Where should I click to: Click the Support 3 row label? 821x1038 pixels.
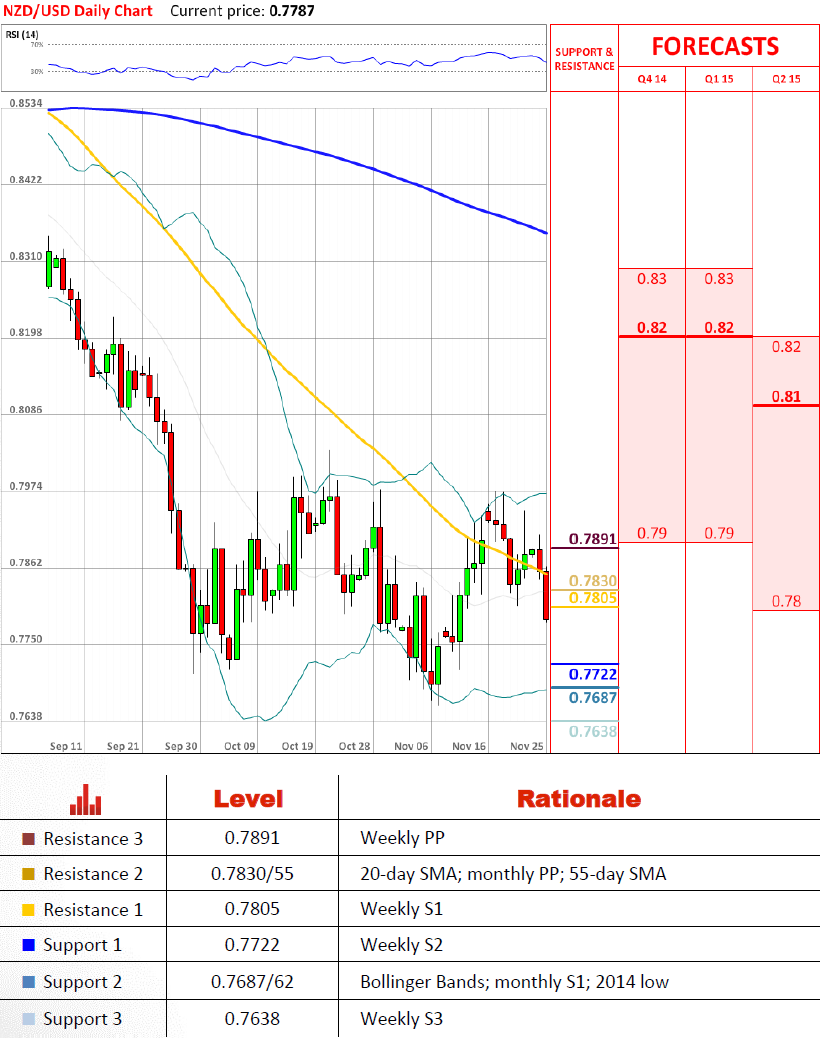(x=83, y=1019)
